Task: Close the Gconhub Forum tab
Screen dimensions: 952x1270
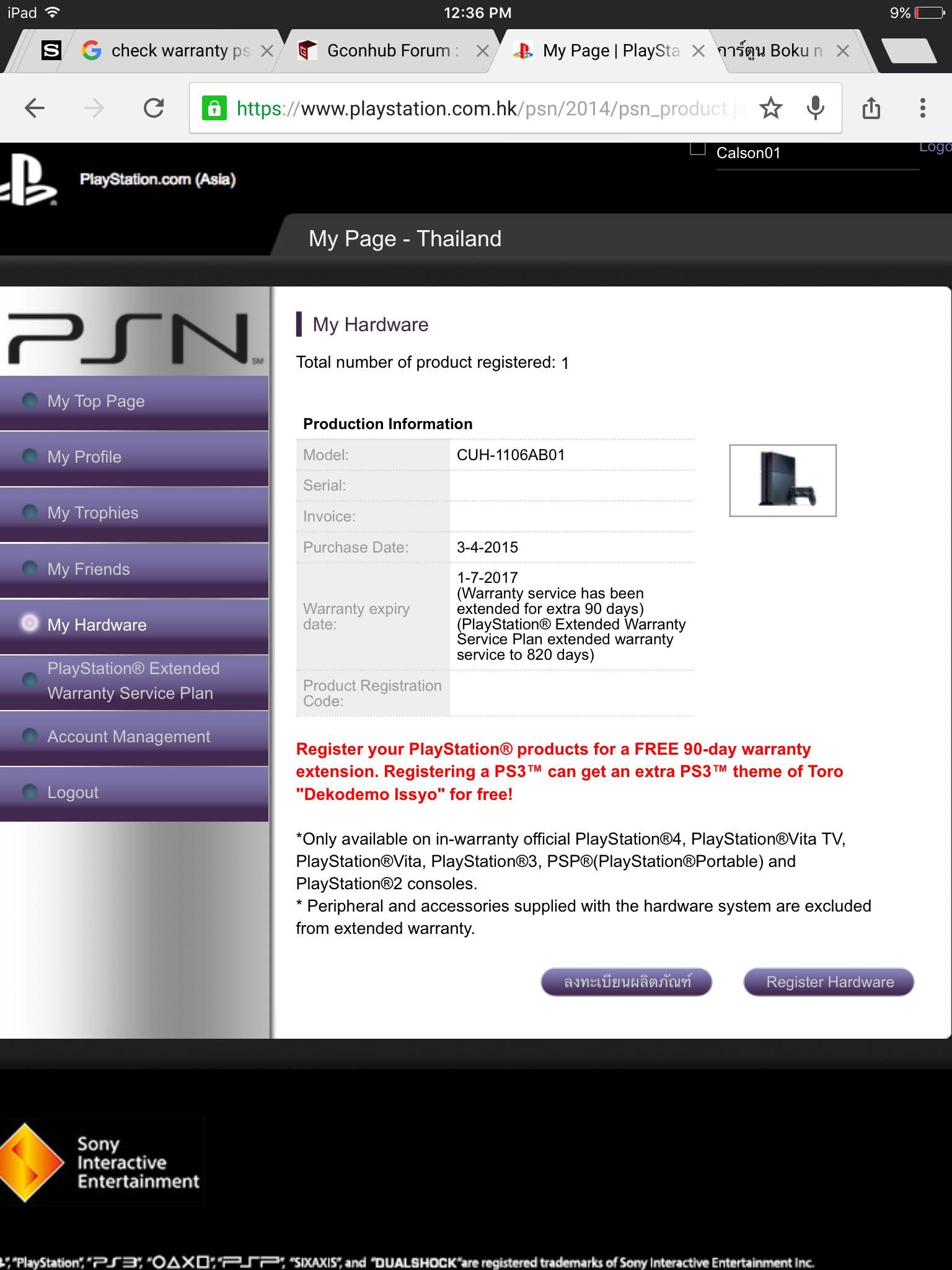Action: 482,51
